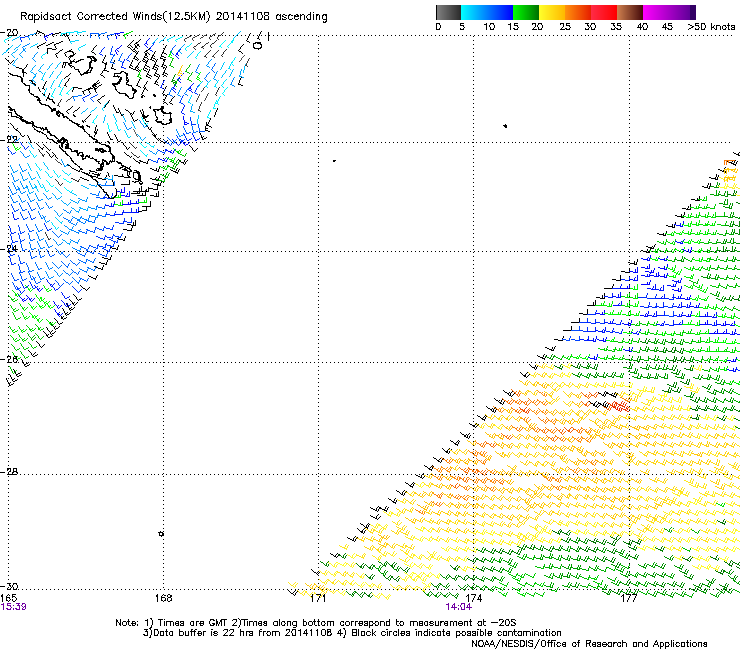The height and width of the screenshot is (650, 740).
Task: Click the purple time stamp '14:04'
Action: pyautogui.click(x=459, y=607)
